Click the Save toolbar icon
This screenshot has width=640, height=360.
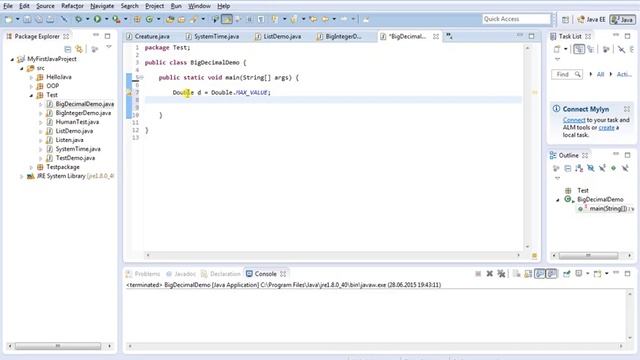coord(27,19)
